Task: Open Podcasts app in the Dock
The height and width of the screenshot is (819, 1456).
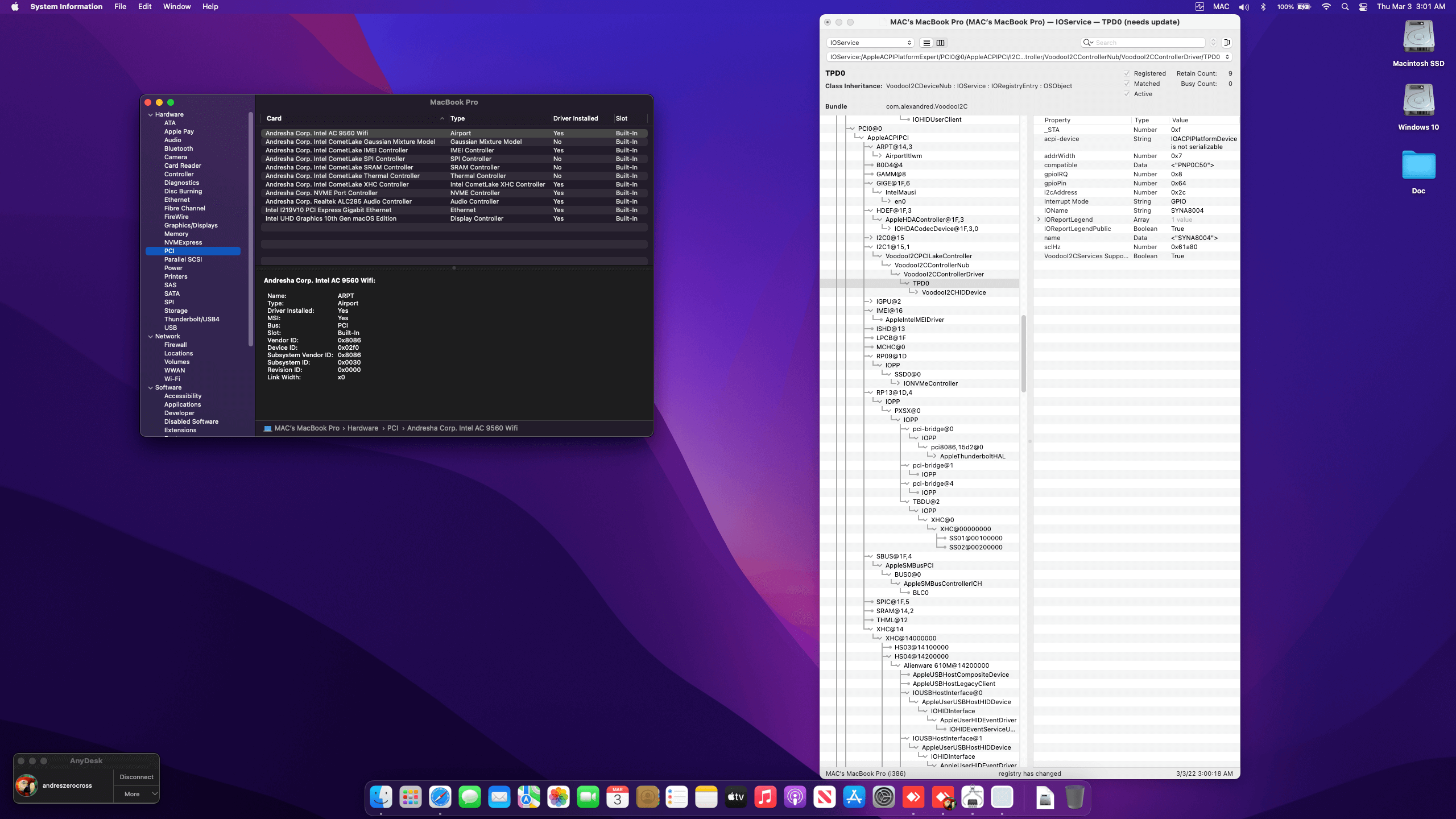Action: [795, 797]
